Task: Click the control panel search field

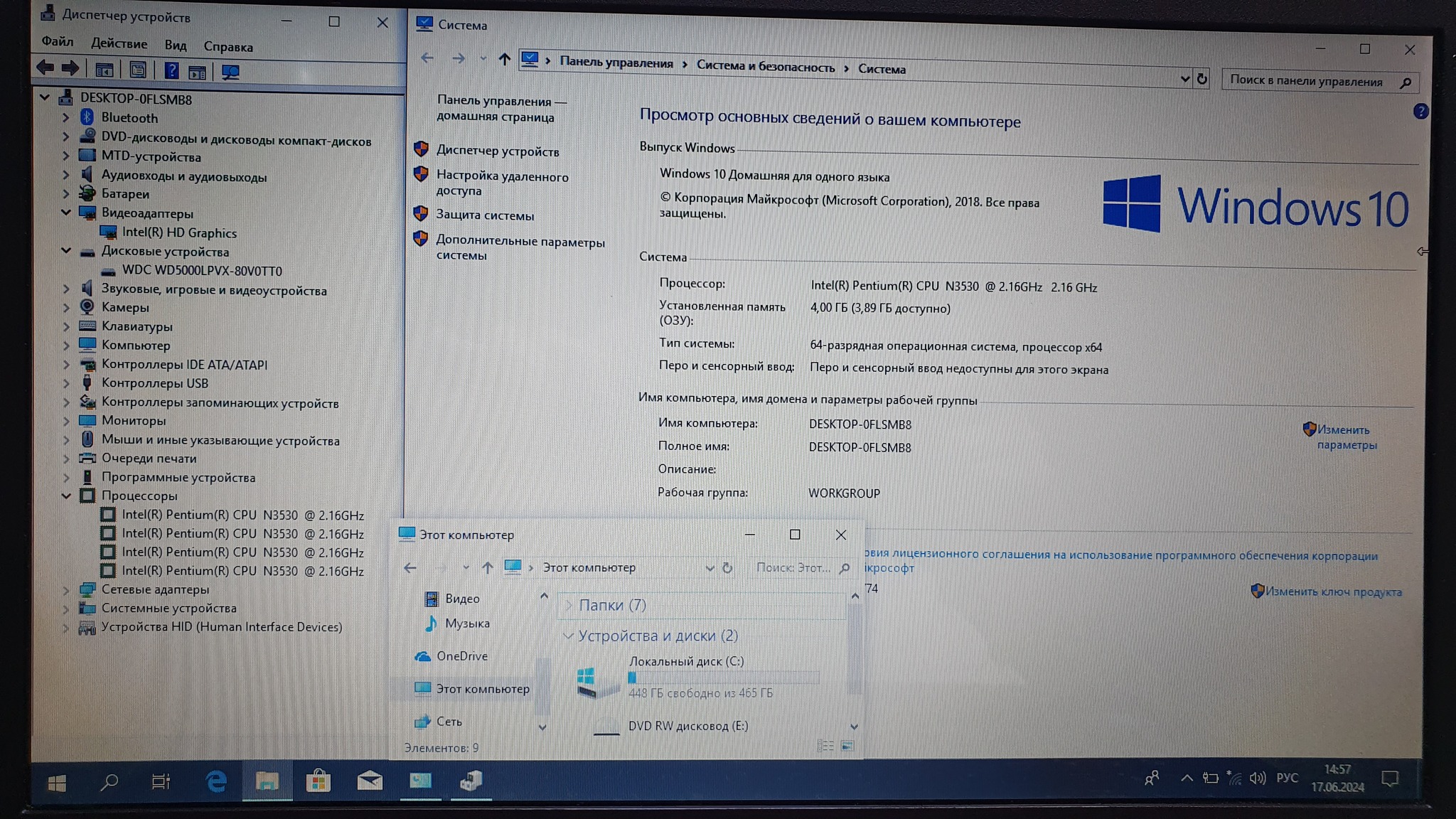Action: coord(1308,81)
